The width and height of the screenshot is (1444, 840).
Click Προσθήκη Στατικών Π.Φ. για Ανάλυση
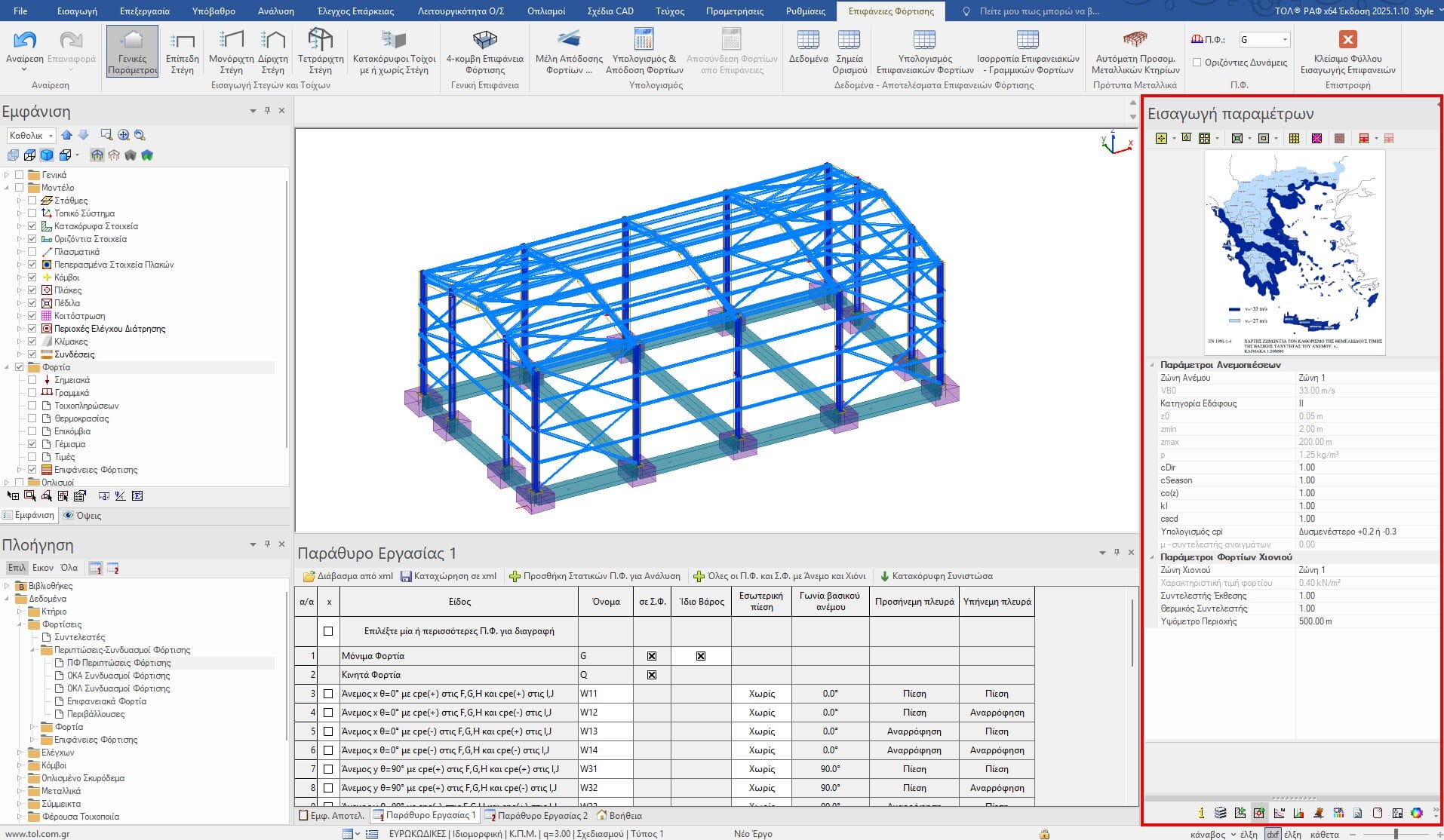pos(594,576)
